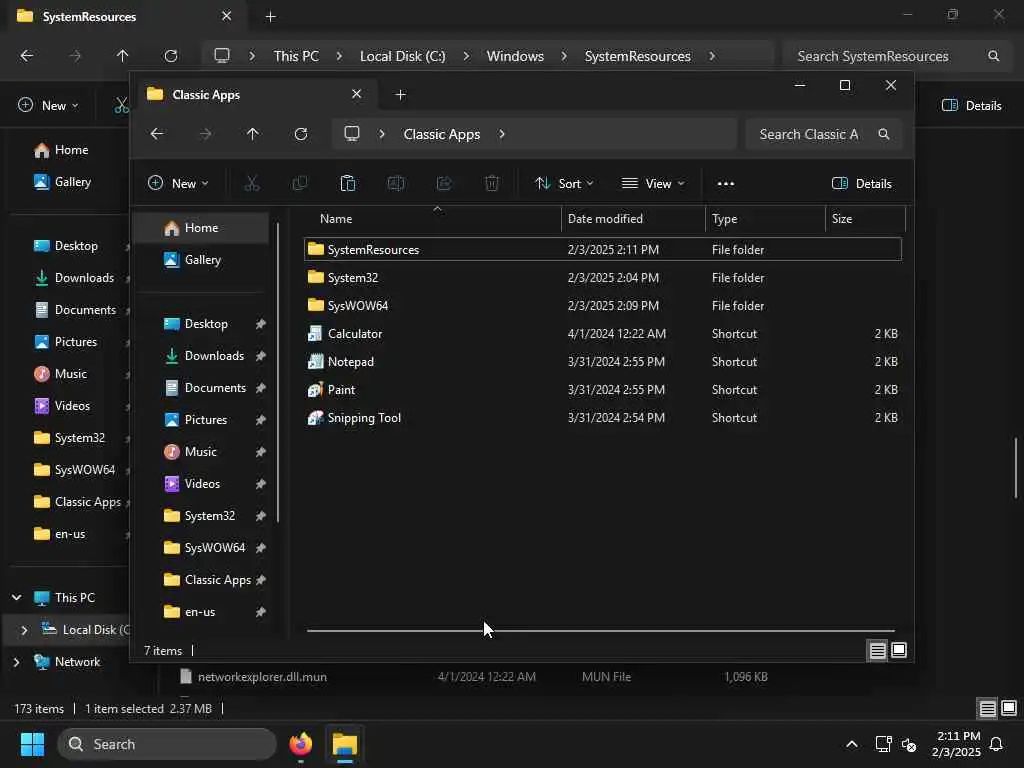
Task: Select the Snipping Tool shortcut
Action: [364, 418]
